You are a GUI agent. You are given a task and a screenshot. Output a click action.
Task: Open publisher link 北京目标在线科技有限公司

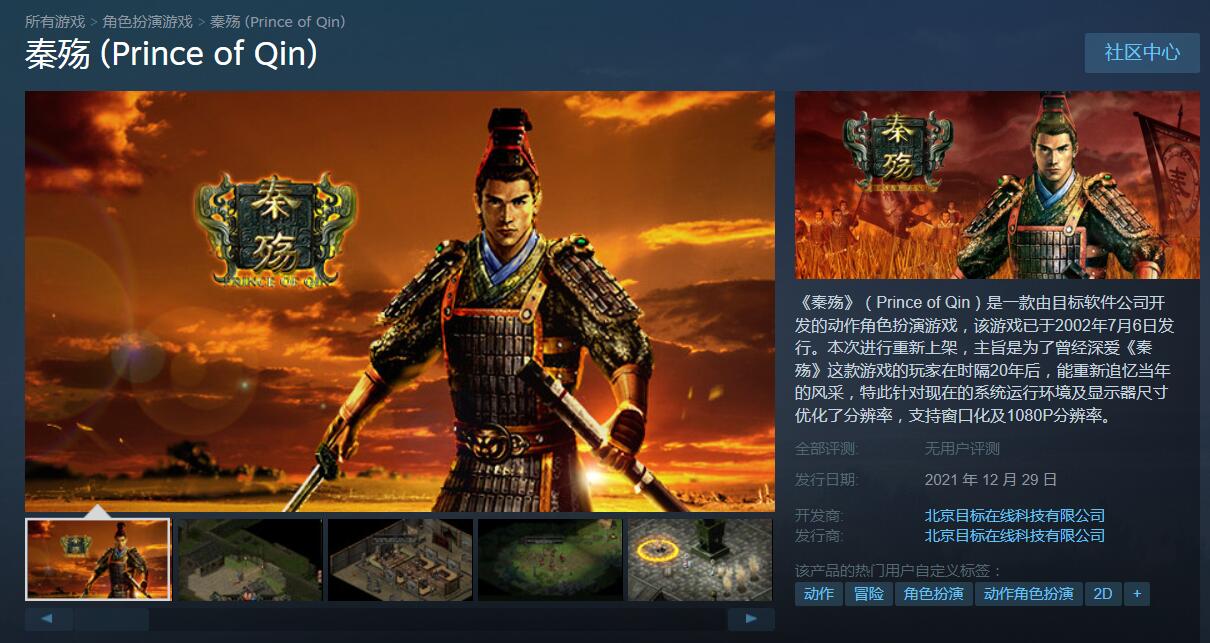(1015, 536)
